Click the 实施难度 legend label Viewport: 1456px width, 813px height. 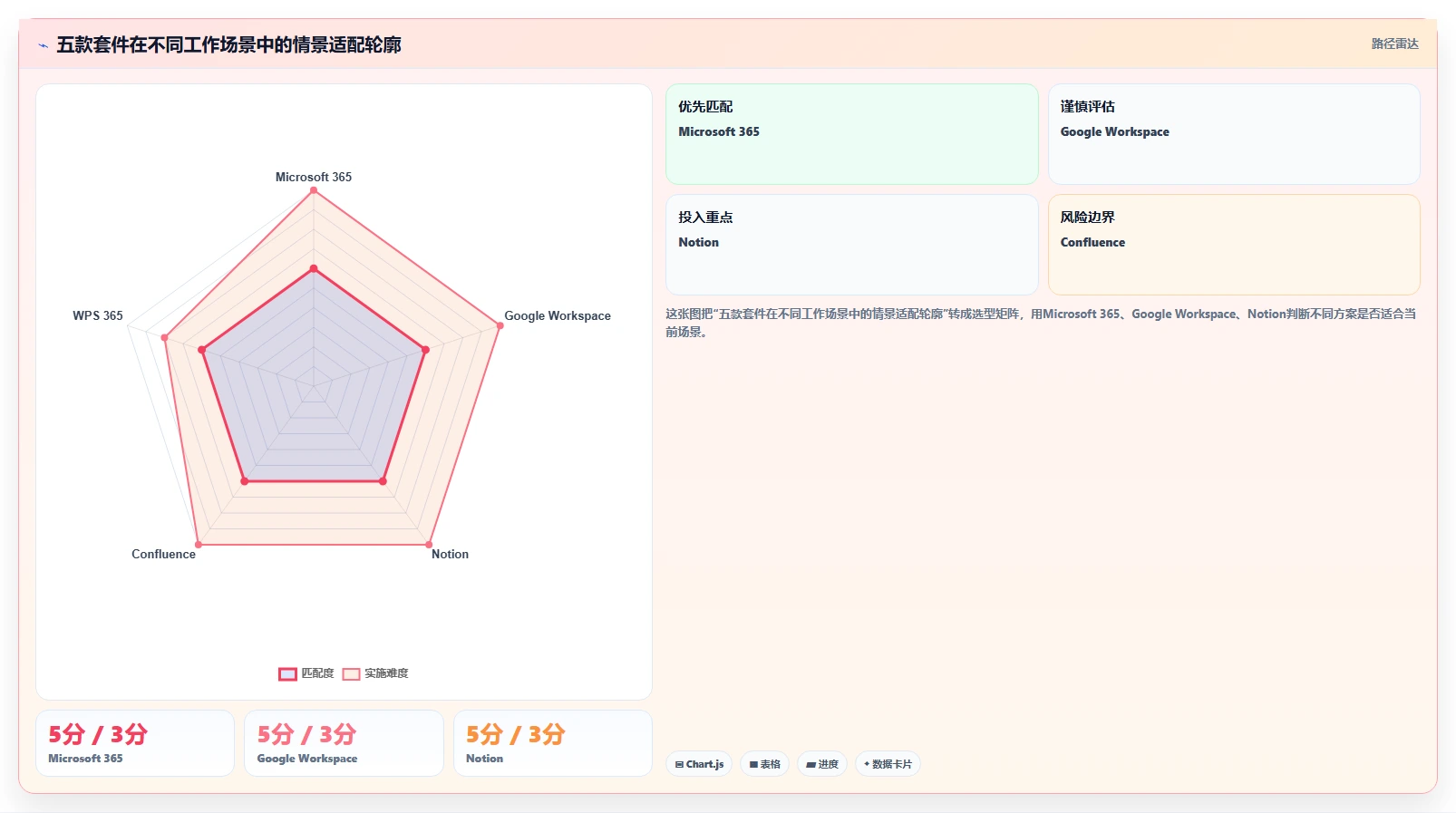[x=386, y=673]
